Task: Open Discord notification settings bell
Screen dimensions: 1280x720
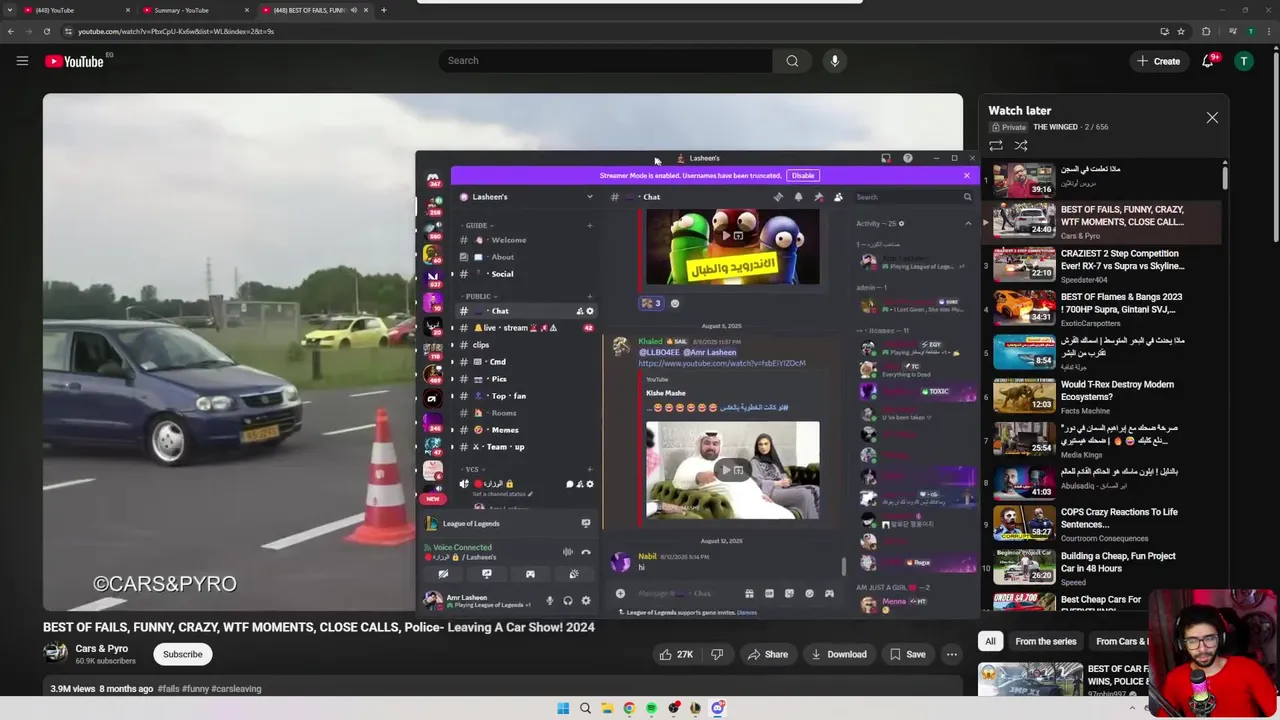Action: (x=798, y=197)
